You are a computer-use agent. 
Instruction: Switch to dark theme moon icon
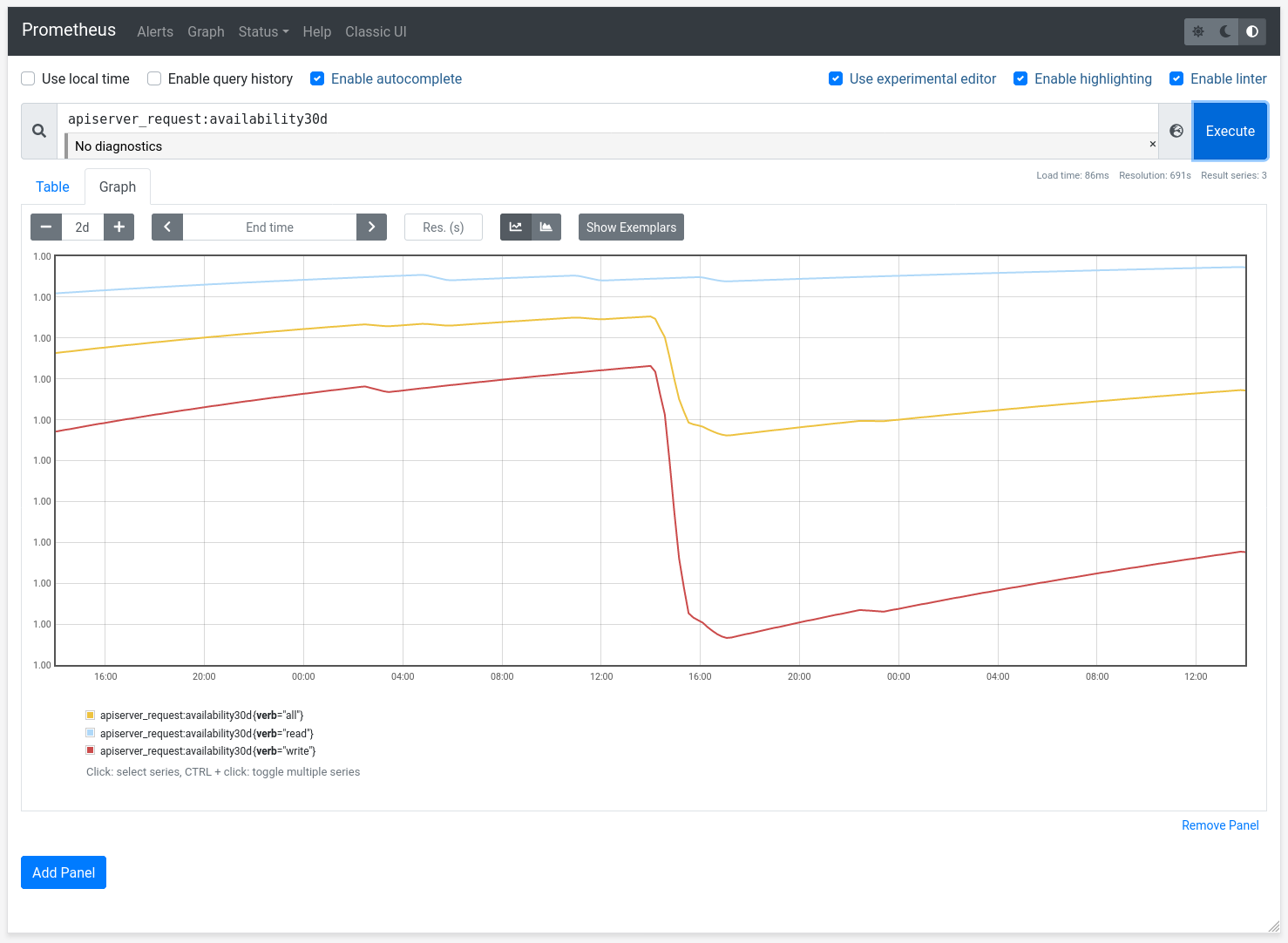[1225, 31]
